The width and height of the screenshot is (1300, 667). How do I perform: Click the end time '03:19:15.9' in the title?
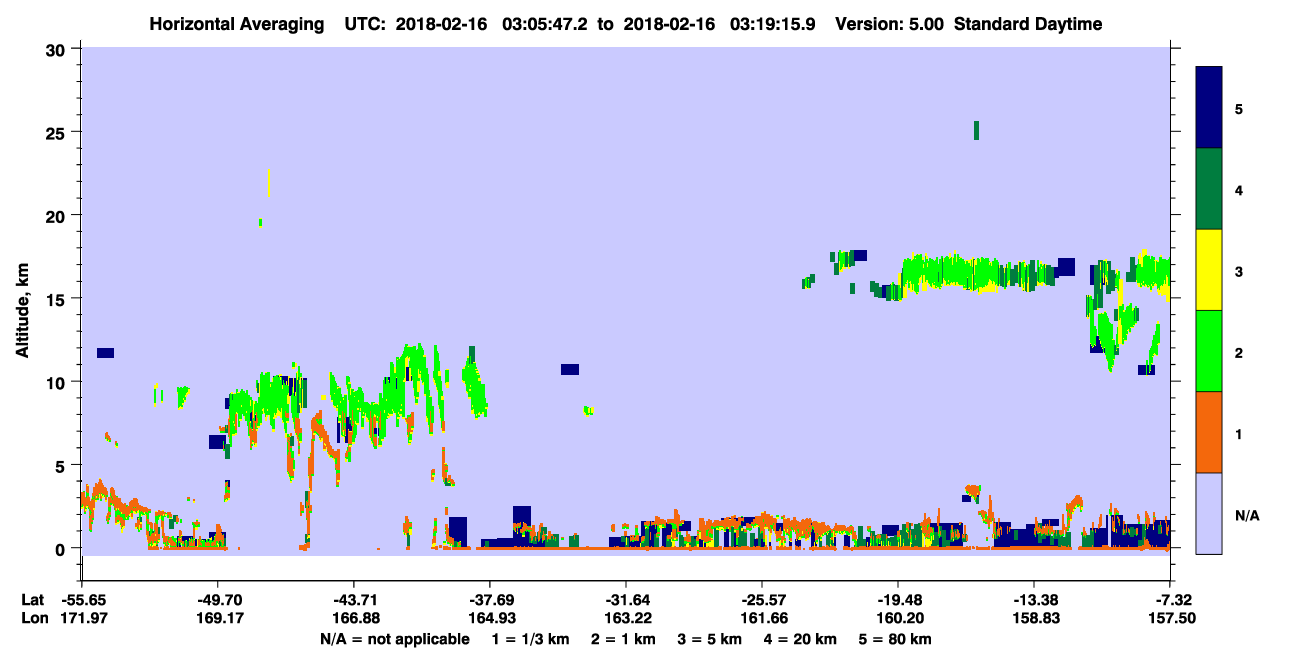774,24
